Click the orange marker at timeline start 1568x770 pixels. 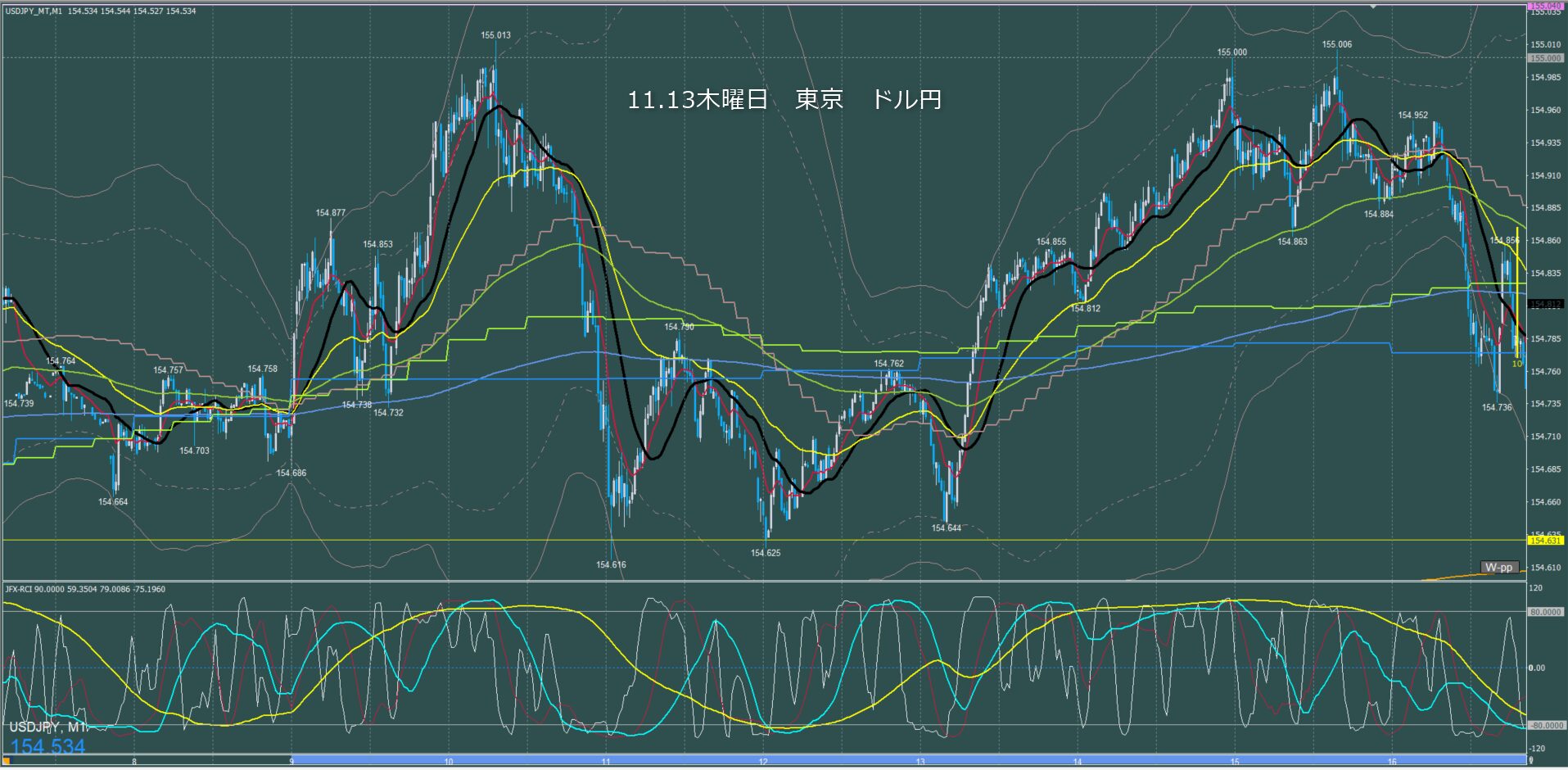tap(7, 761)
